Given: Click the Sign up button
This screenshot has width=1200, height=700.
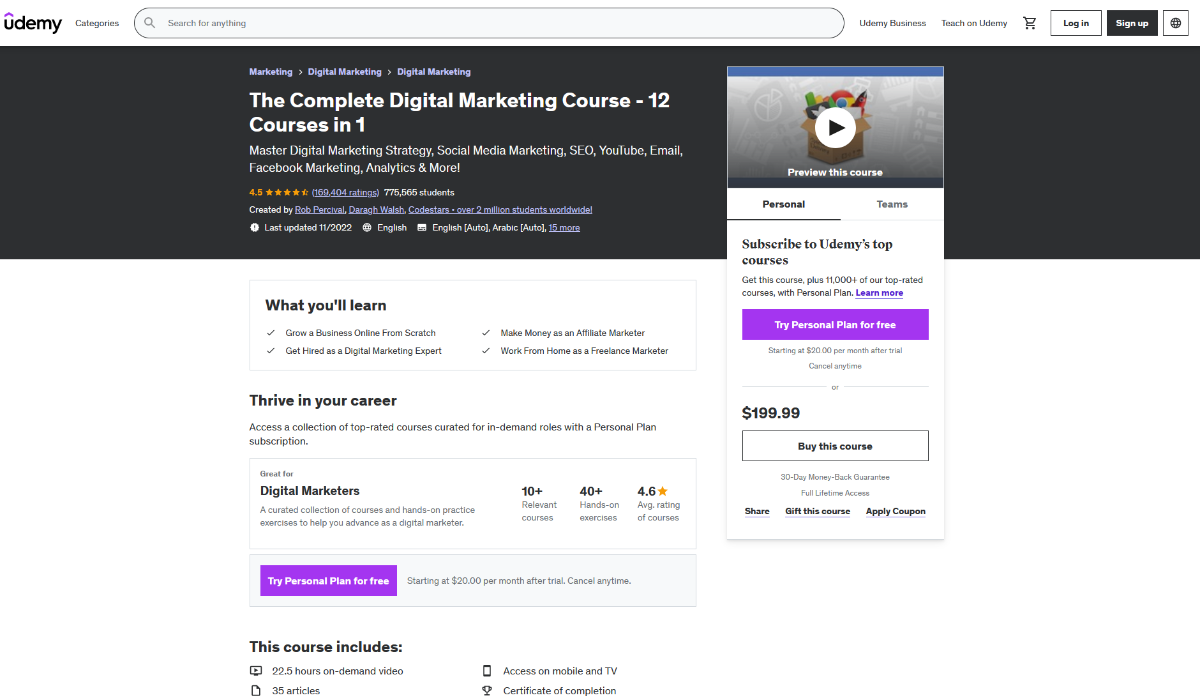Looking at the screenshot, I should (x=1132, y=23).
